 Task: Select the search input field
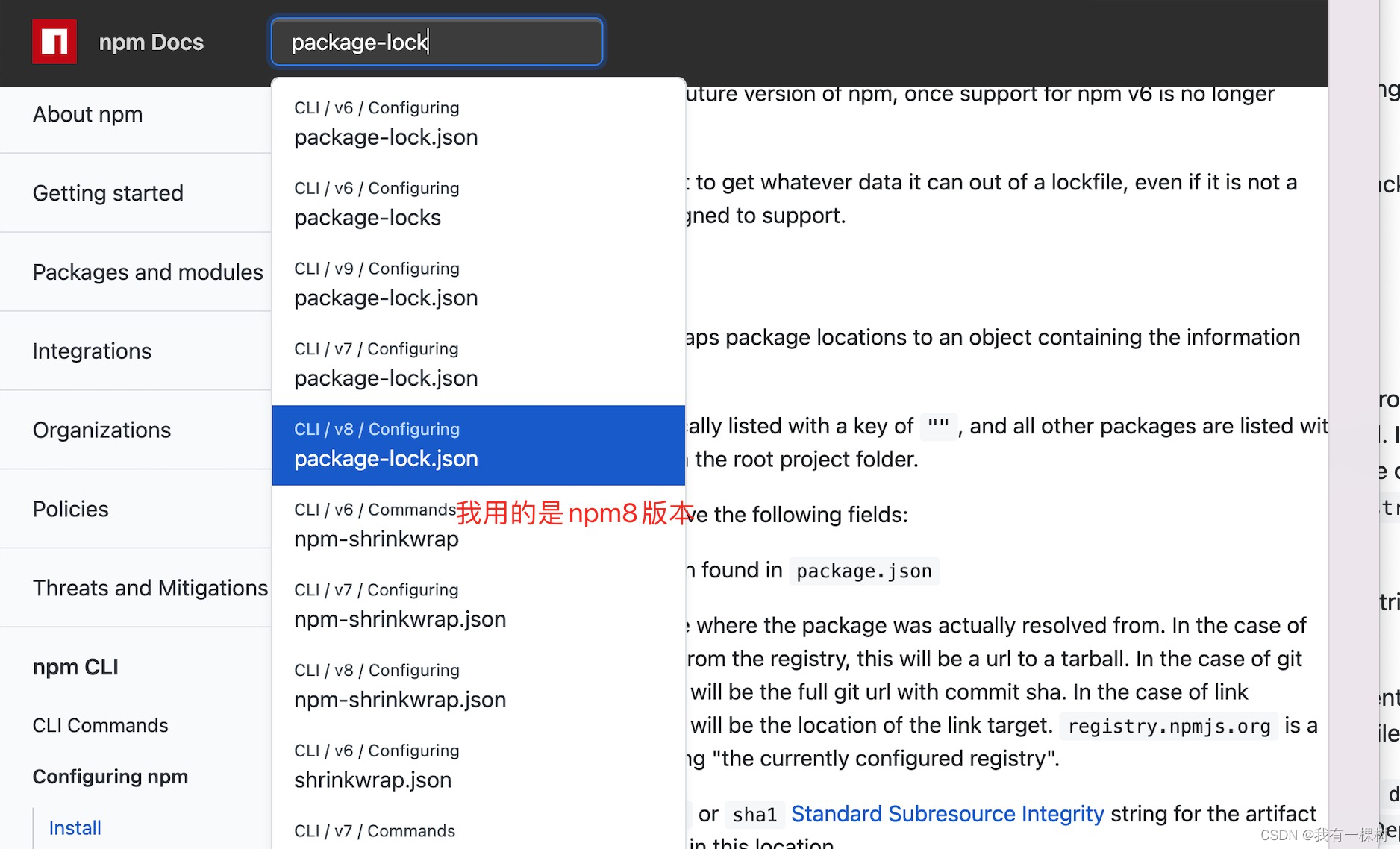pos(436,42)
